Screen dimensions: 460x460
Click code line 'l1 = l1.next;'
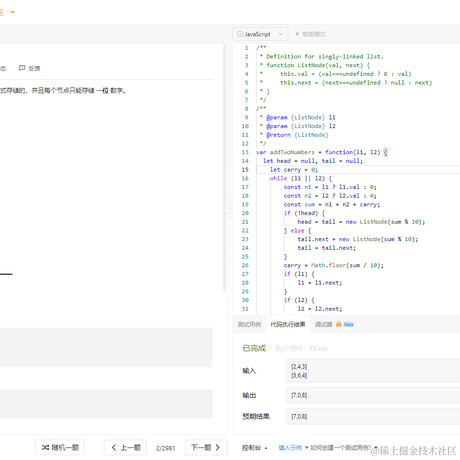320,283
